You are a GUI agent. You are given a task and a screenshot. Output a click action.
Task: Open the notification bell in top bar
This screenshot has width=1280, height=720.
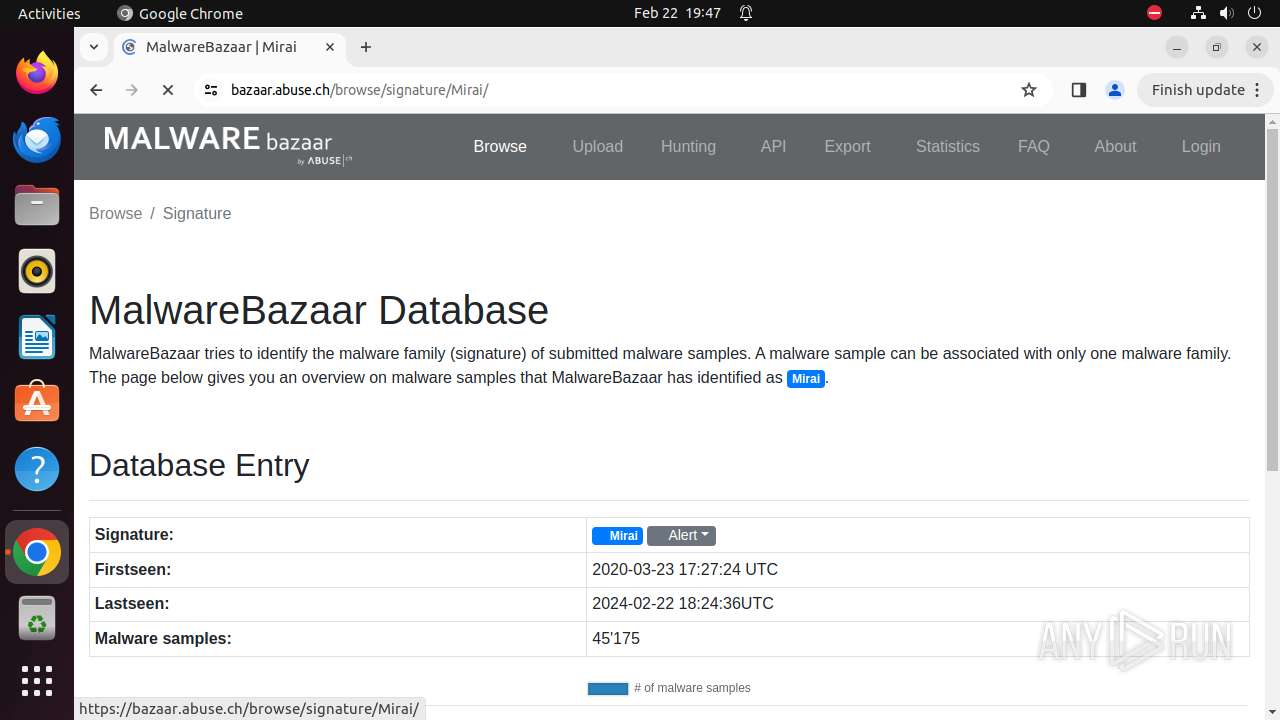(x=746, y=13)
